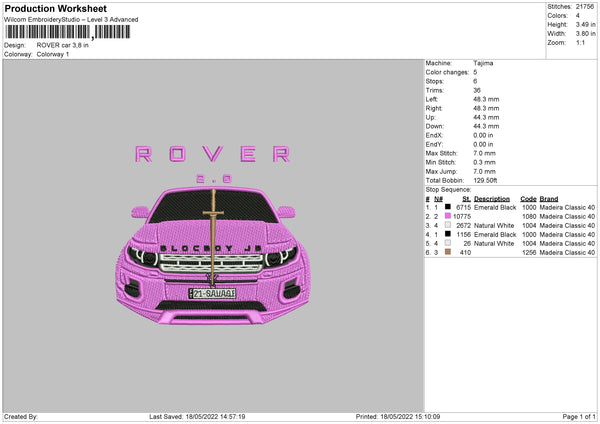Click the Height value 3.49 in
The height and width of the screenshot is (424, 600).
[x=586, y=24]
